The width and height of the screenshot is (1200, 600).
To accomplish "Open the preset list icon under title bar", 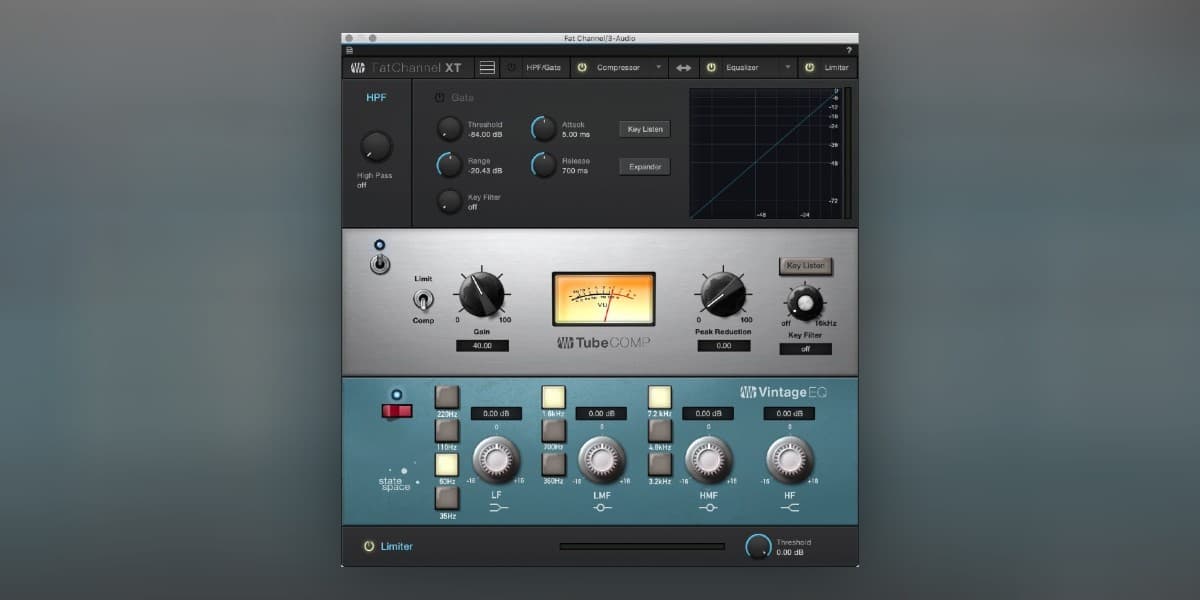I will pyautogui.click(x=349, y=50).
